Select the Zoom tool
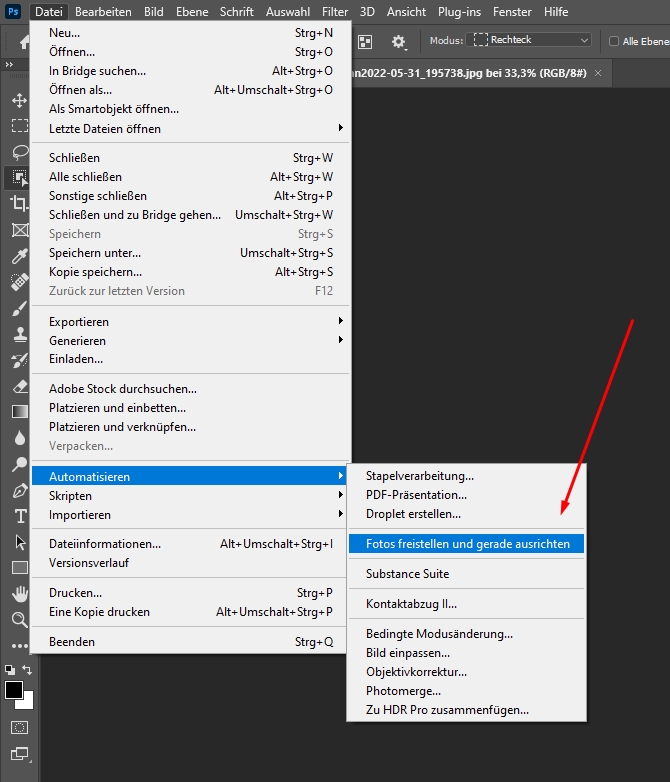Image resolution: width=670 pixels, height=782 pixels. (x=19, y=620)
